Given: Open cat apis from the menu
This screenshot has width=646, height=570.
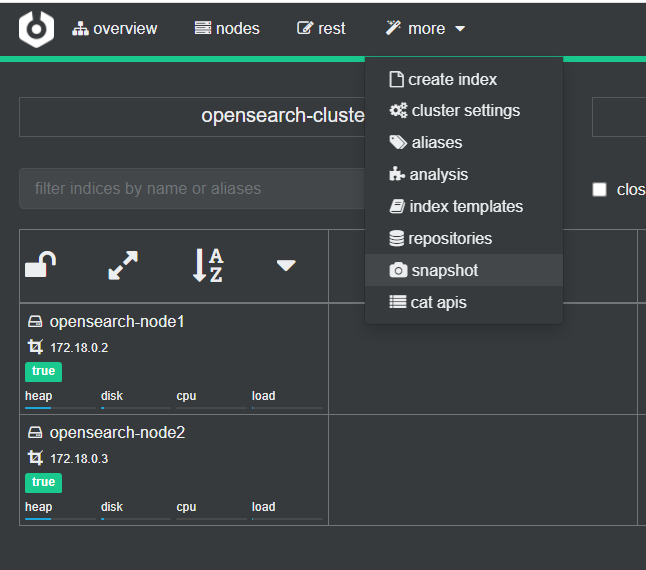Looking at the screenshot, I should pos(464,302).
